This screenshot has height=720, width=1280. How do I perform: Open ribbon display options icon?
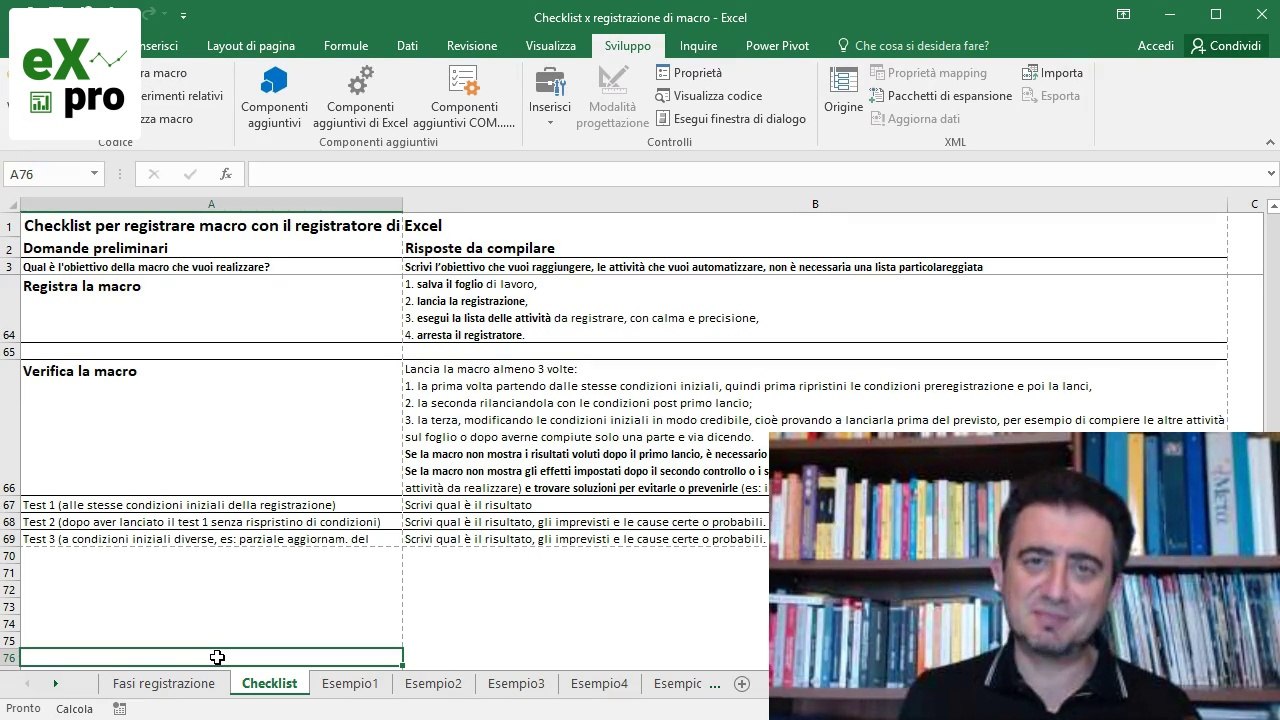click(1123, 14)
